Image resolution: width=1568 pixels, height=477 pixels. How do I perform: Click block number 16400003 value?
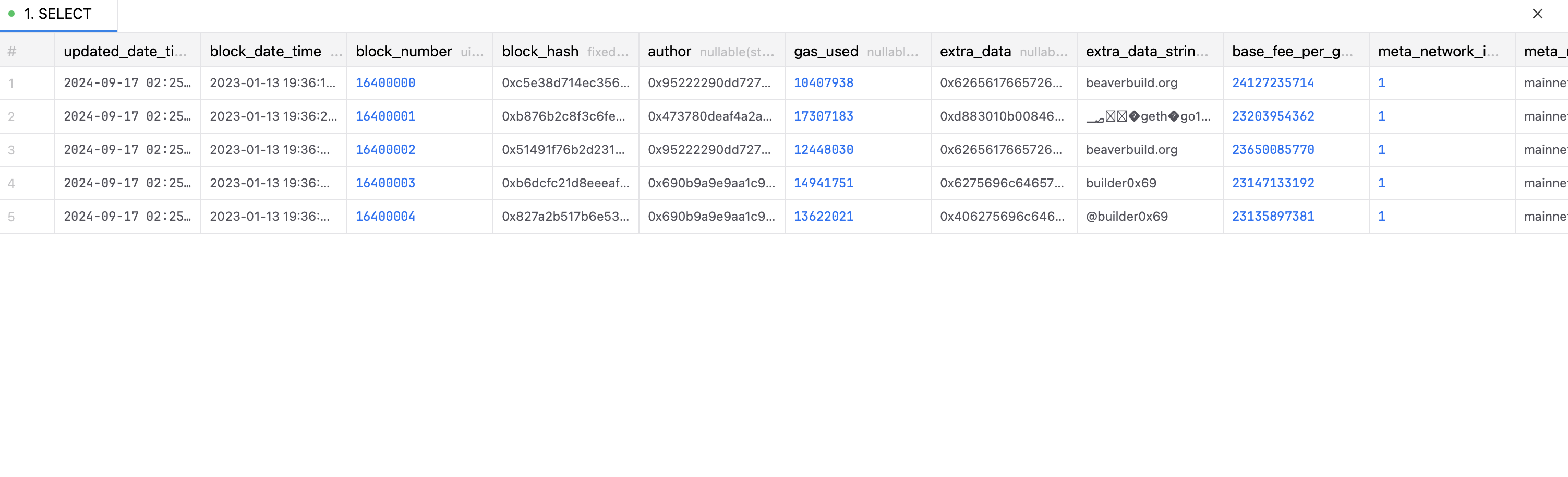click(385, 183)
